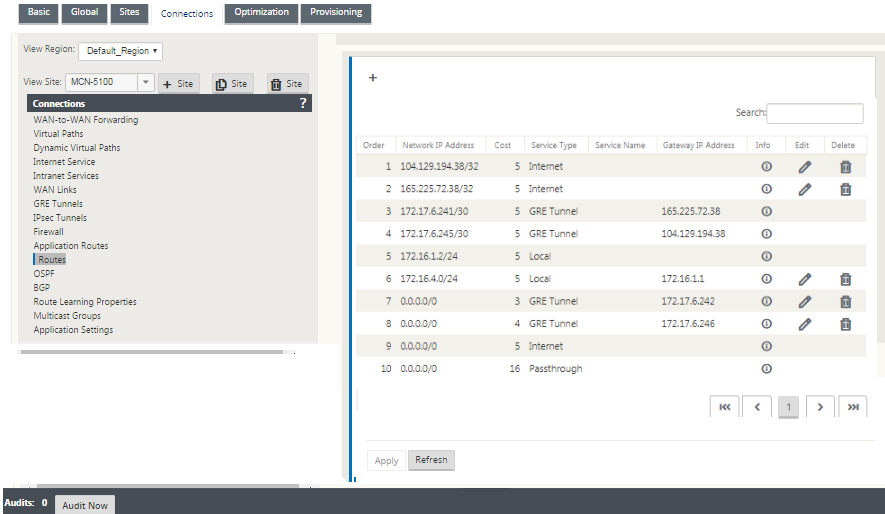
Task: Go to first page of routes
Action: click(725, 407)
